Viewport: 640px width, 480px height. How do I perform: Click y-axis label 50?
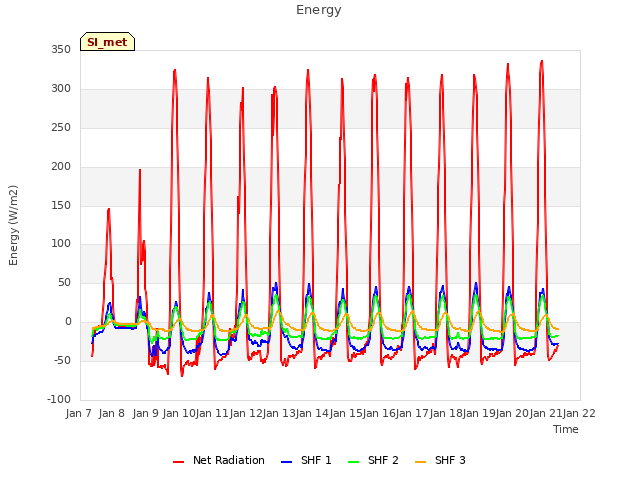pyautogui.click(x=64, y=282)
